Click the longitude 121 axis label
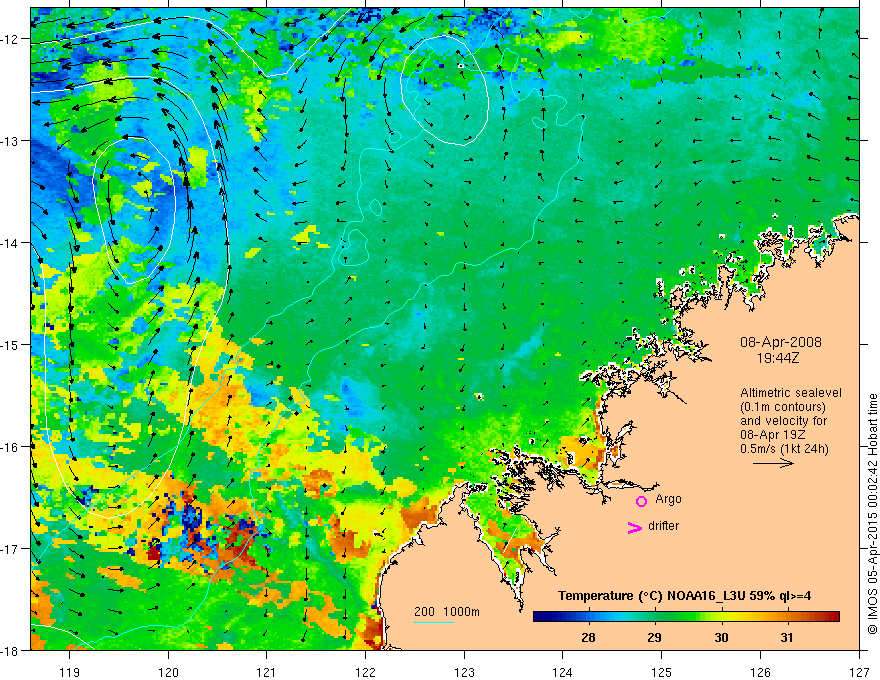This screenshot has height=680, width=880. [266, 672]
